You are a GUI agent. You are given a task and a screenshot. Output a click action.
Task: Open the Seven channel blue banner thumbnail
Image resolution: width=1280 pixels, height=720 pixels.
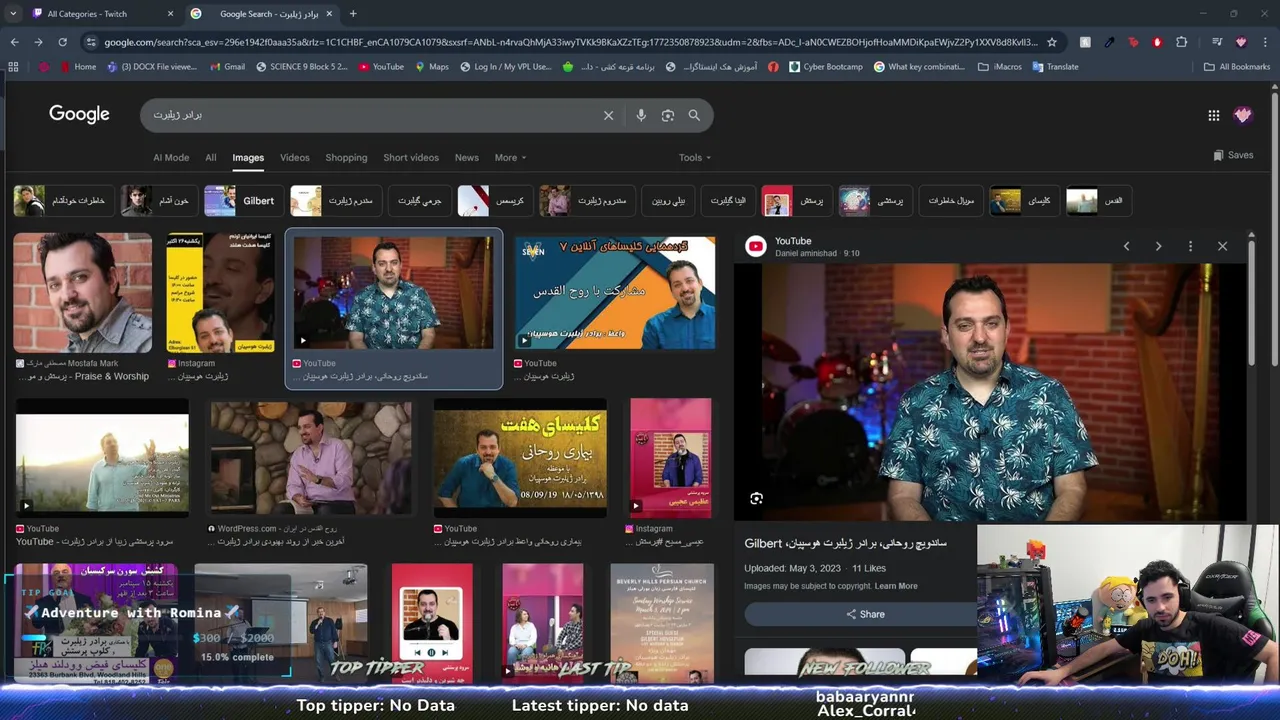615,293
